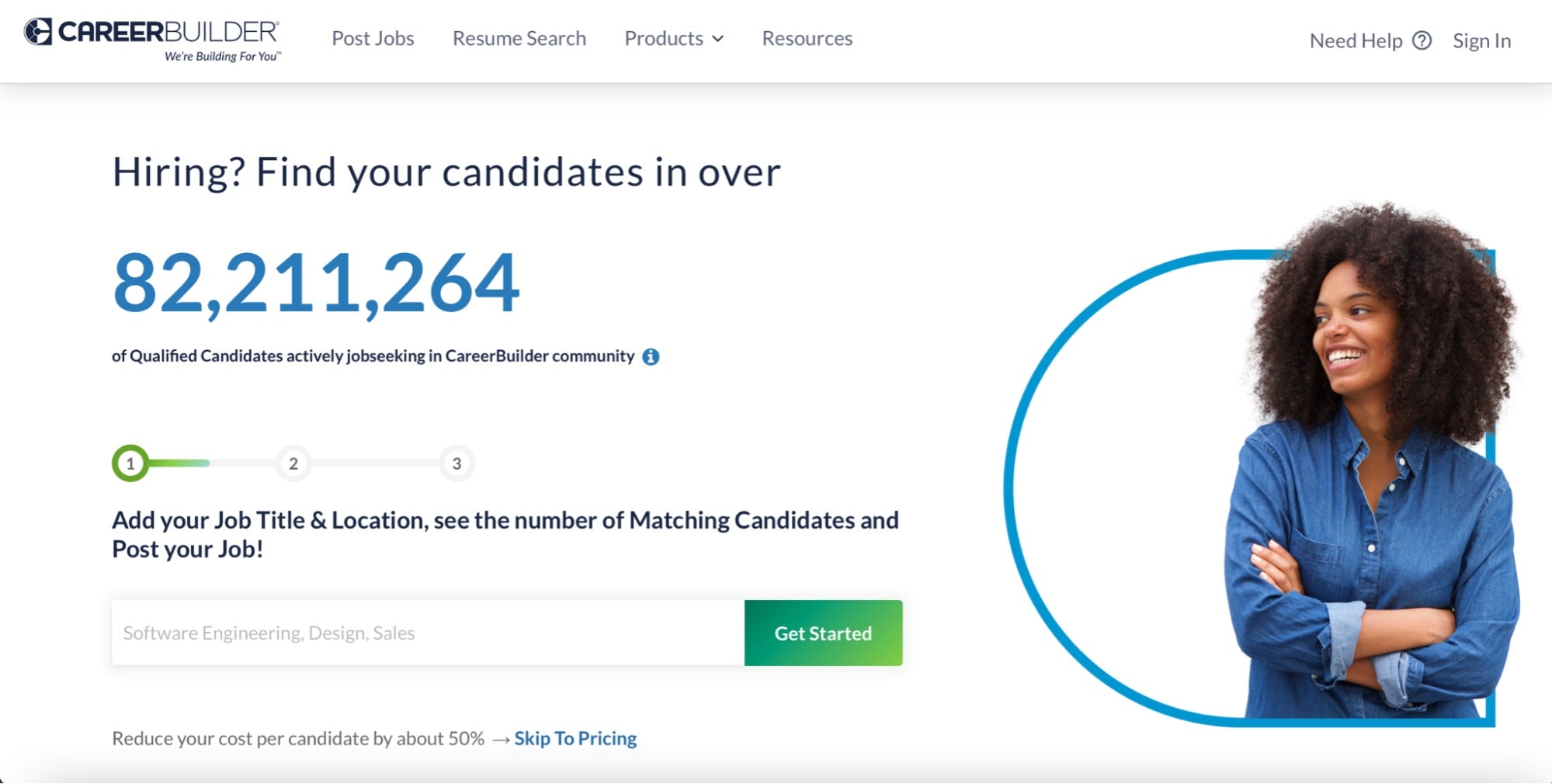Open the Post Jobs page
Image resolution: width=1552 pixels, height=784 pixels.
(373, 39)
